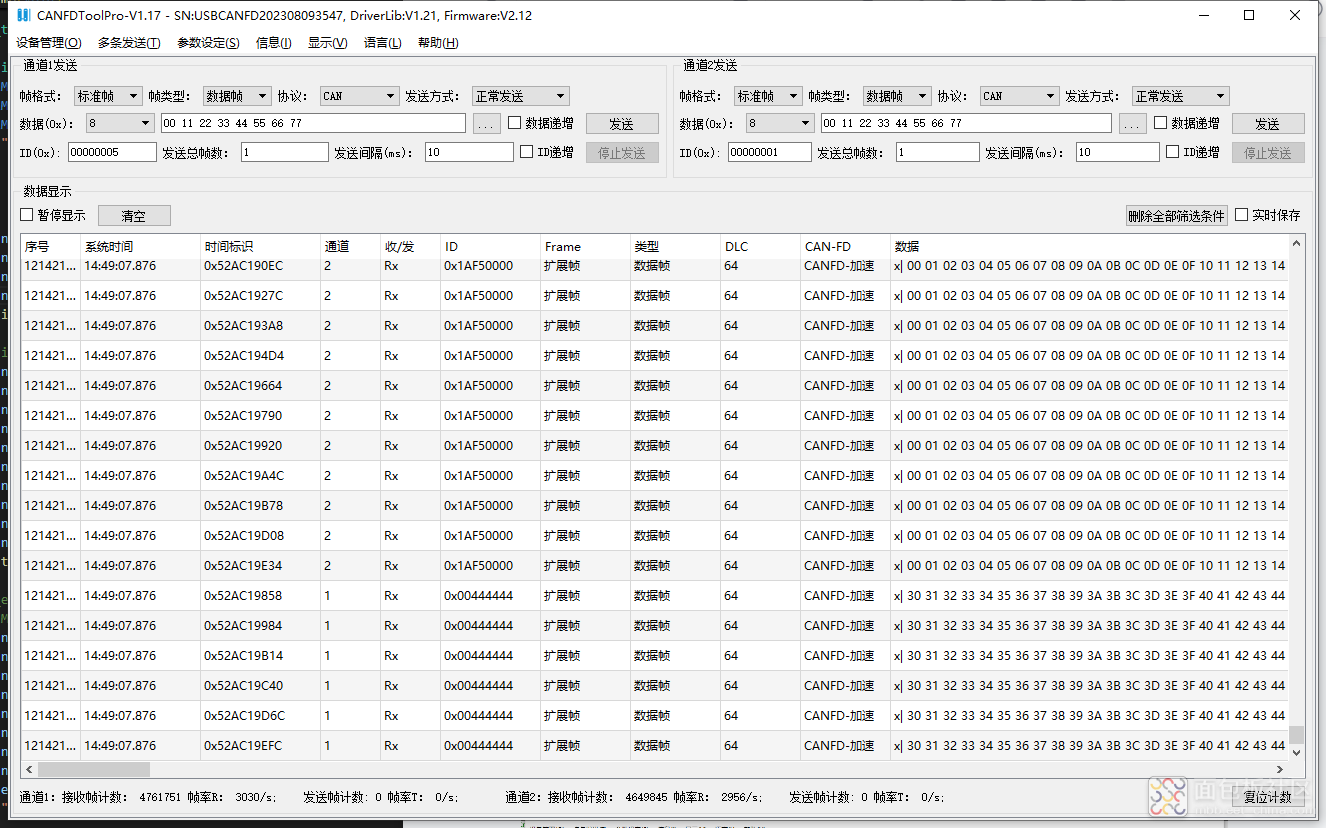
Task: Select row with time mark 0x52AC19EFC
Action: [654, 746]
